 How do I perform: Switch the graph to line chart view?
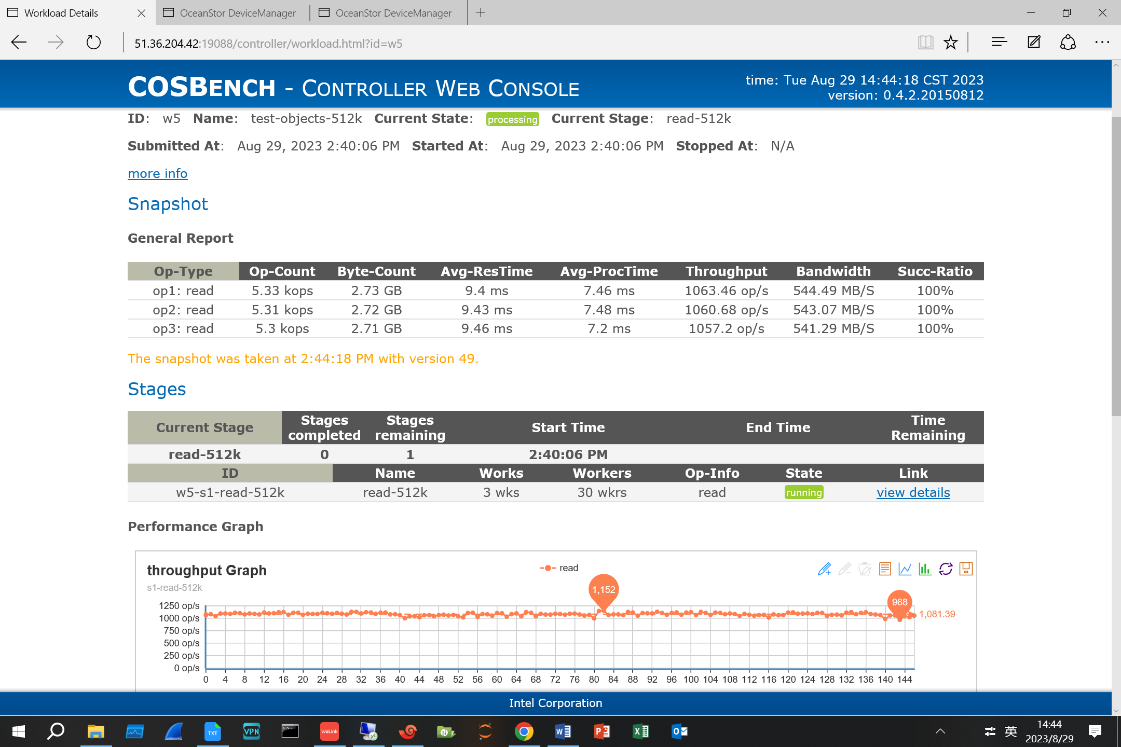tap(904, 569)
